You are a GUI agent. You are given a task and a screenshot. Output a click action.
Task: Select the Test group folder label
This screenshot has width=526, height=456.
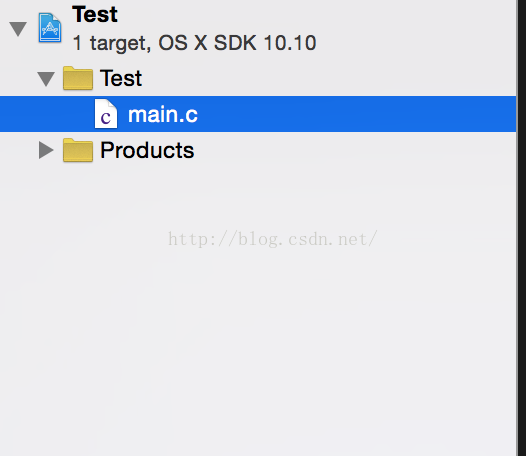121,78
